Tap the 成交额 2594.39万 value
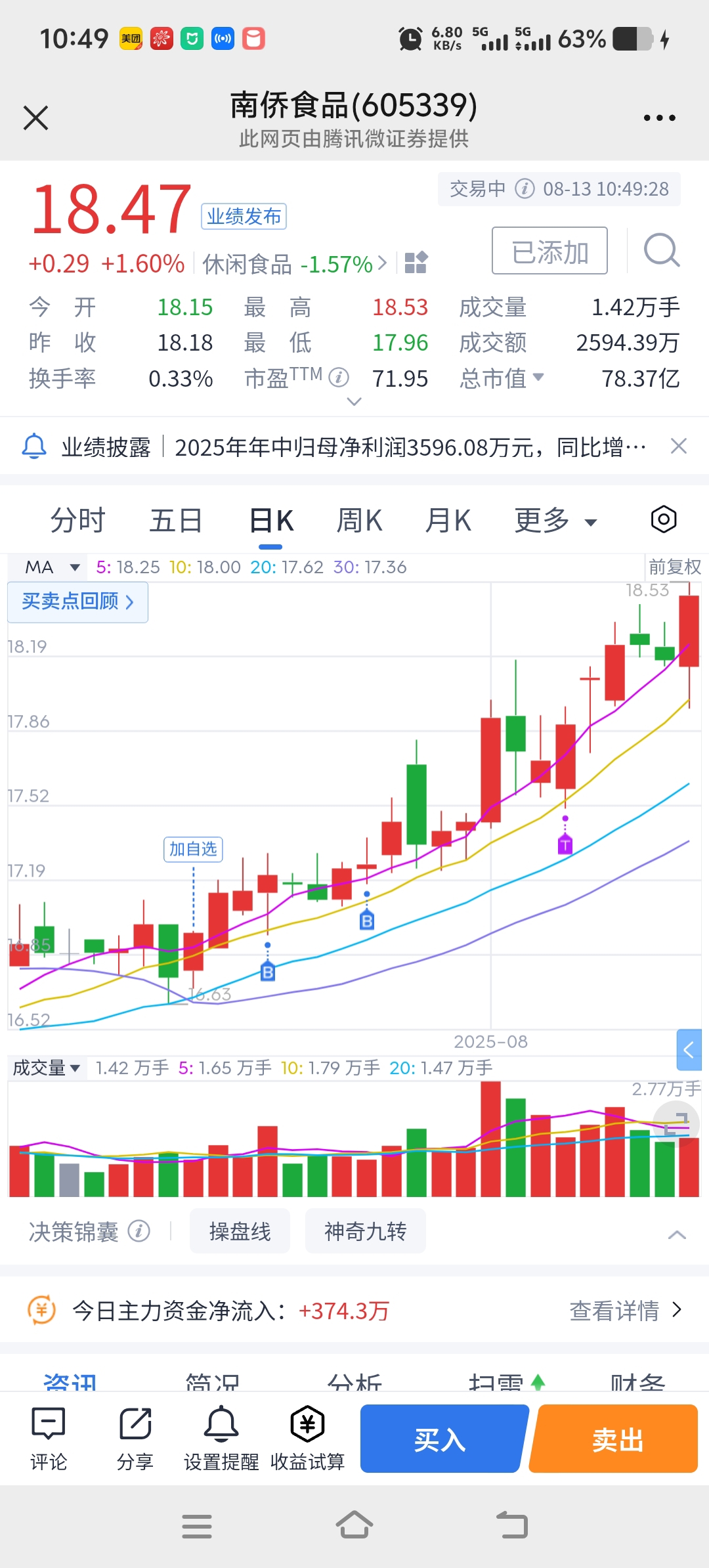Image resolution: width=709 pixels, height=1568 pixels. pos(628,343)
